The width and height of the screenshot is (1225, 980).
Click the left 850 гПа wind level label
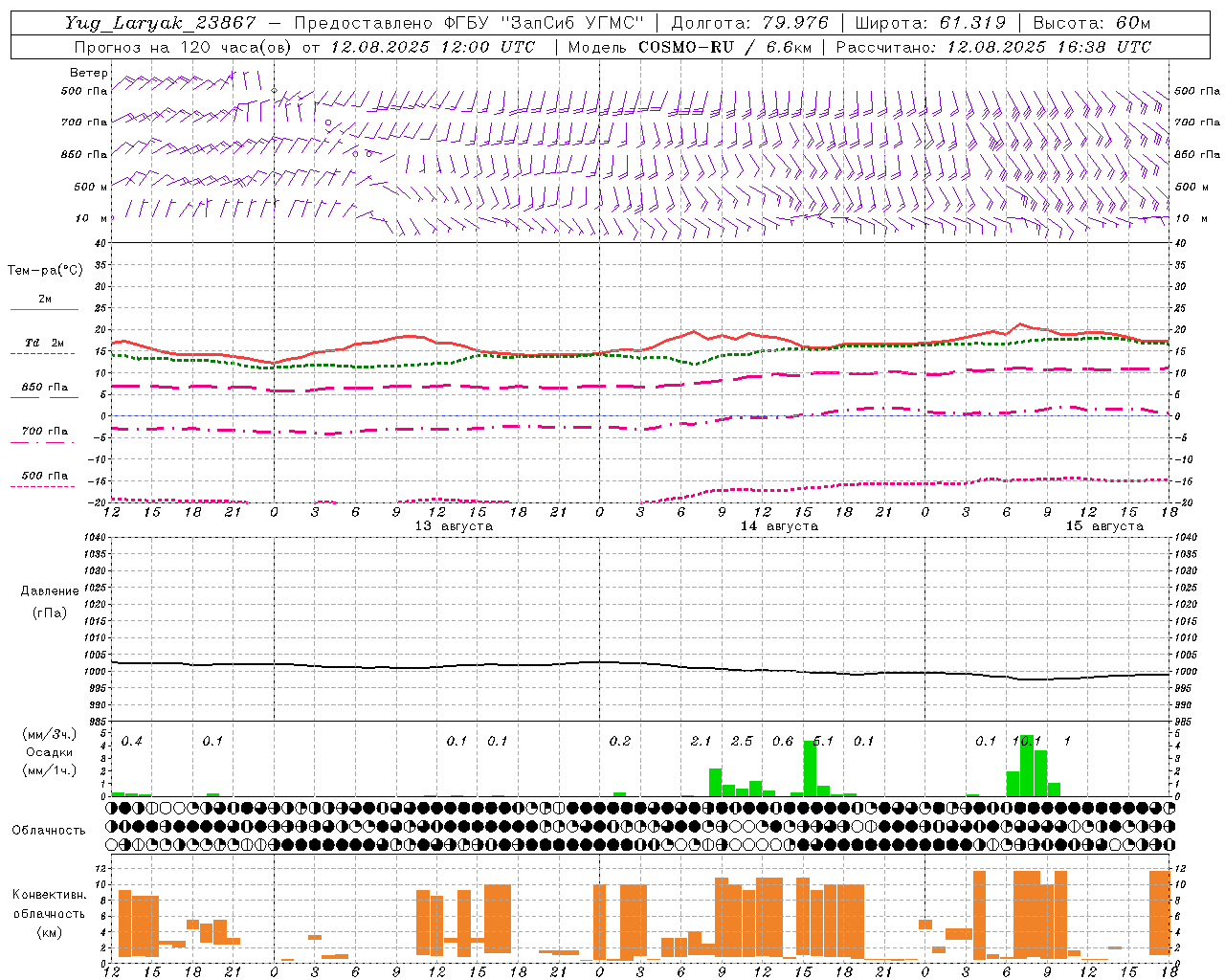pyautogui.click(x=84, y=154)
